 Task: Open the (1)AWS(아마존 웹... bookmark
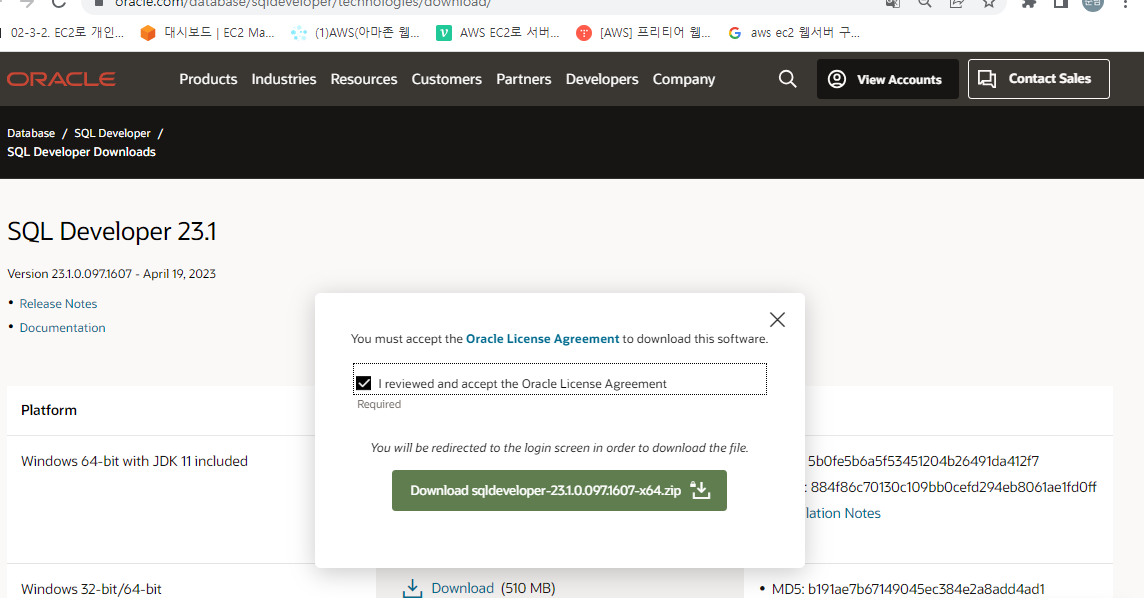[355, 32]
